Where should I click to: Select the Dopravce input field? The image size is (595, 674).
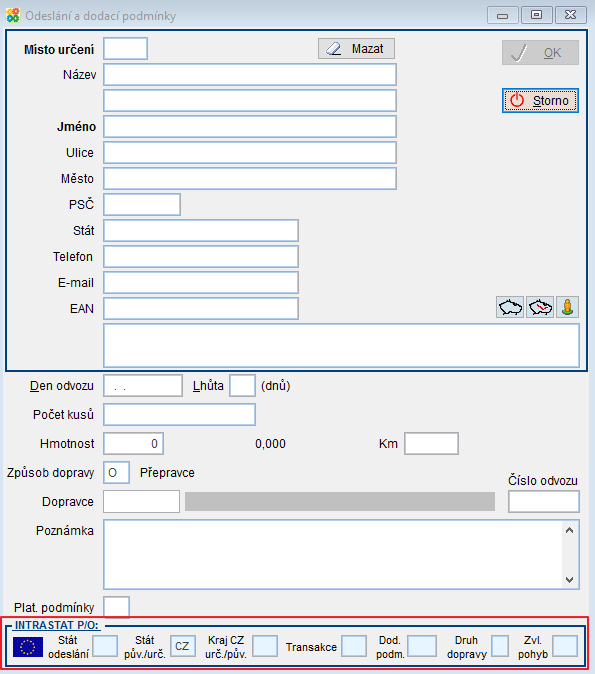tap(141, 502)
